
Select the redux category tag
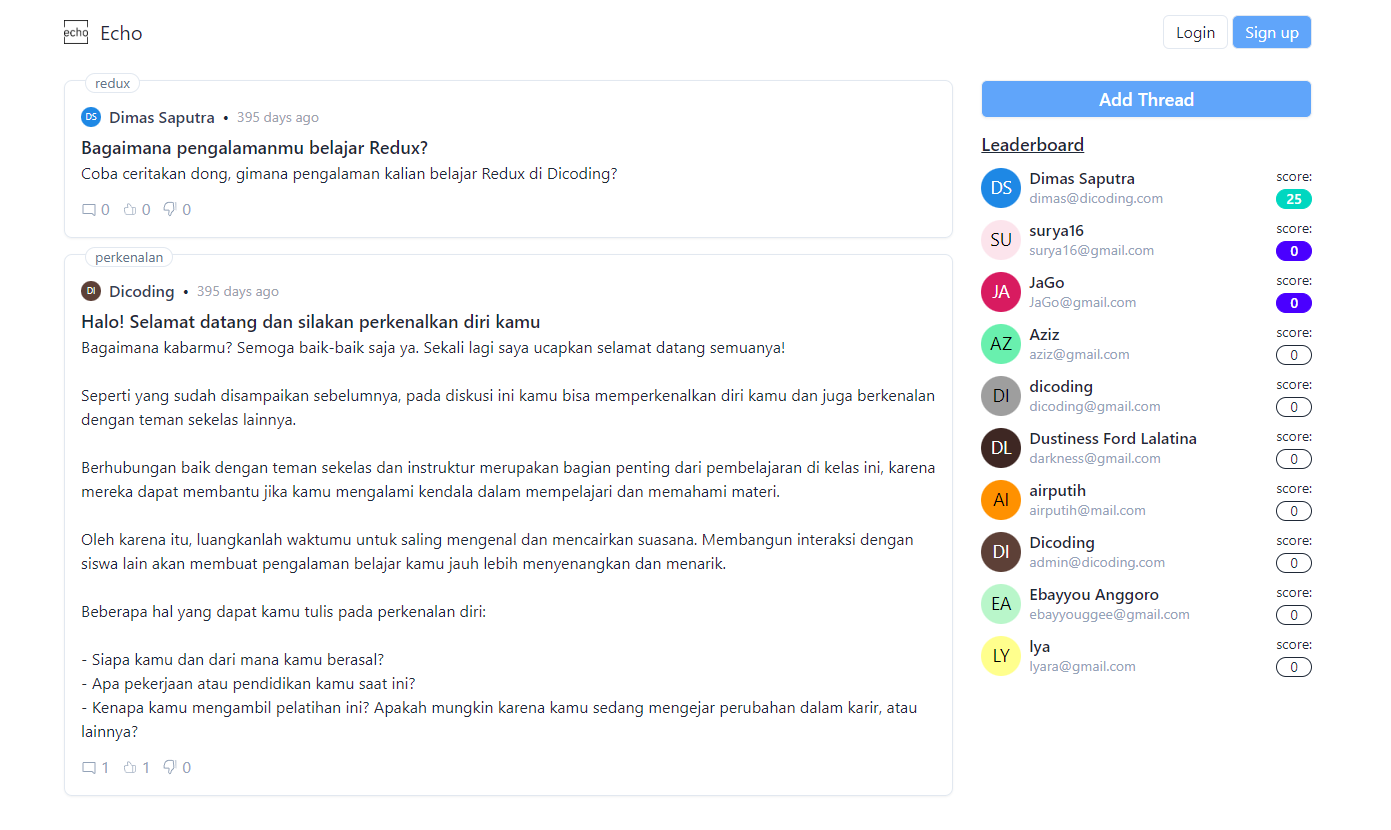pos(112,83)
